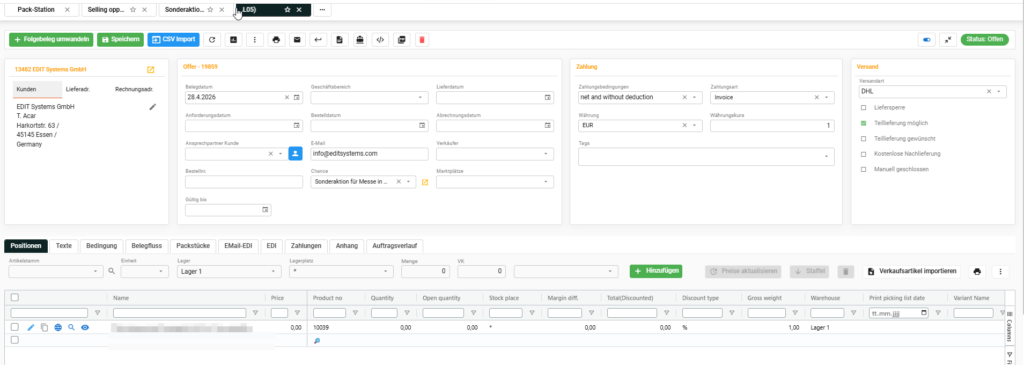Click the lookup icon in empty grid row
Viewport: 1024px width, 365px height.
[x=317, y=340]
